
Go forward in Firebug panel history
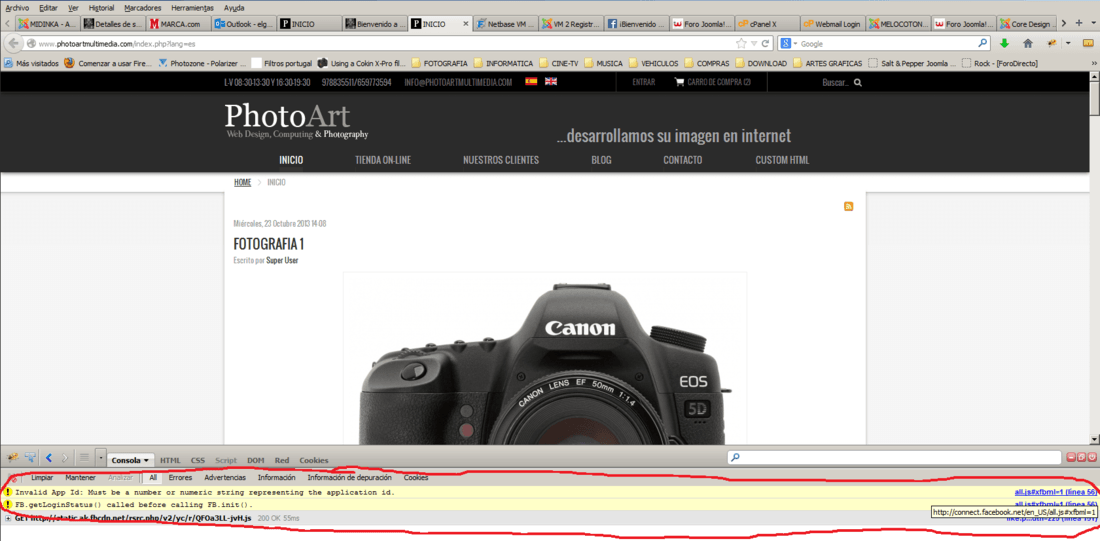pos(65,457)
